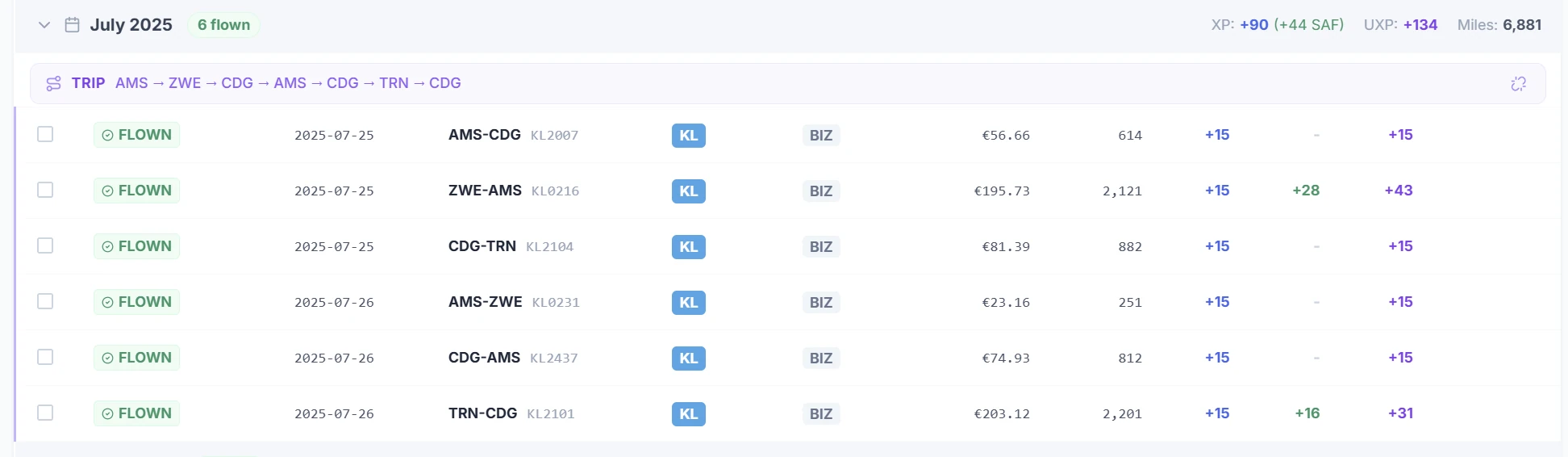This screenshot has width=1568, height=457.
Task: Click BIZ cabin tag in CDG-AMS row
Action: (x=821, y=358)
